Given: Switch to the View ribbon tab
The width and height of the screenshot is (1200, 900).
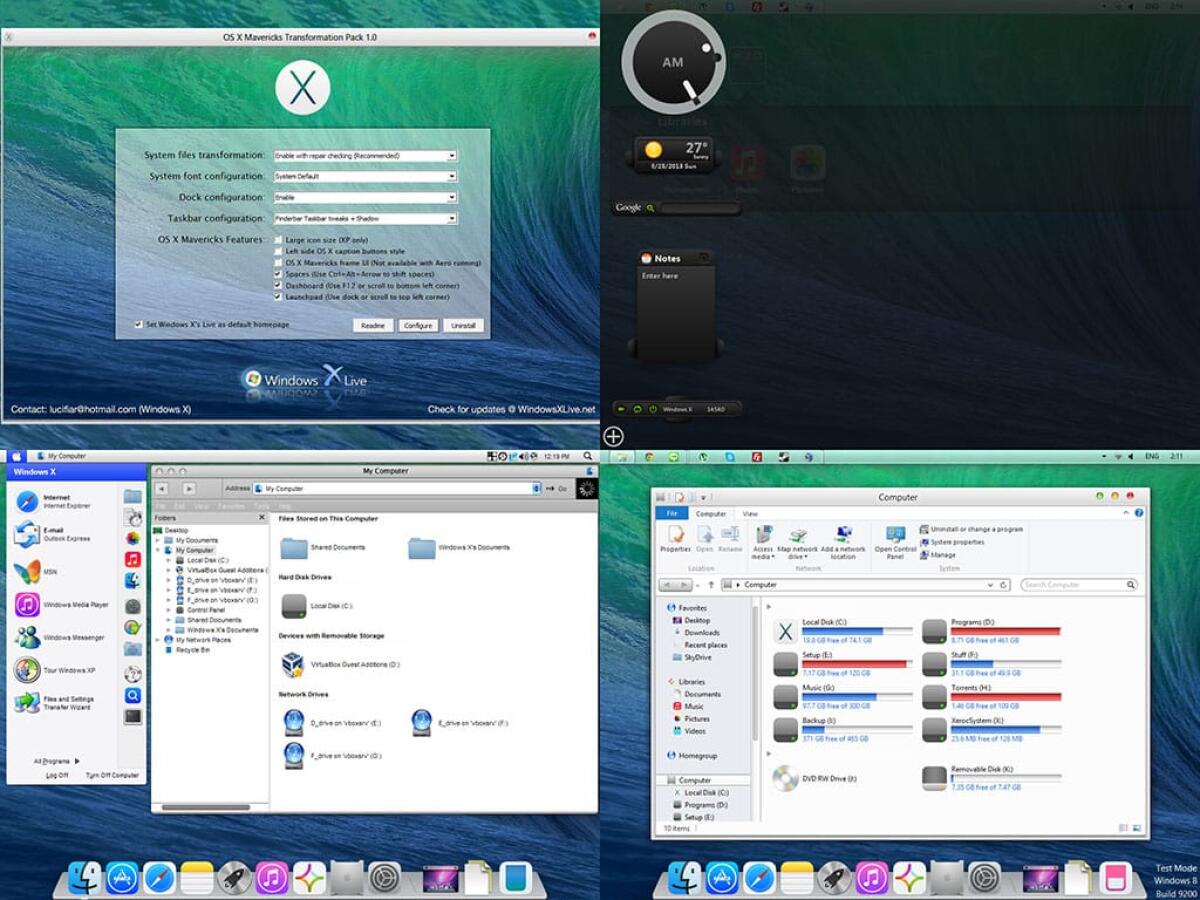Looking at the screenshot, I should (x=748, y=513).
